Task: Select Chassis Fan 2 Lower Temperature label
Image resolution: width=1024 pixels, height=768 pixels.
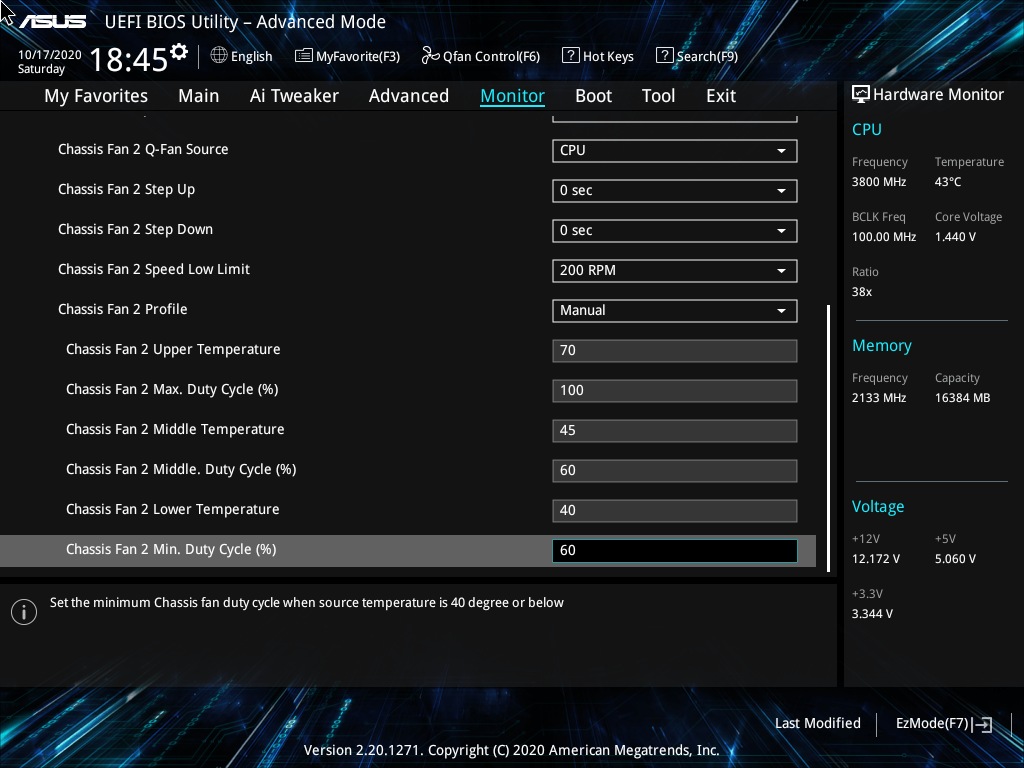Action: point(172,509)
